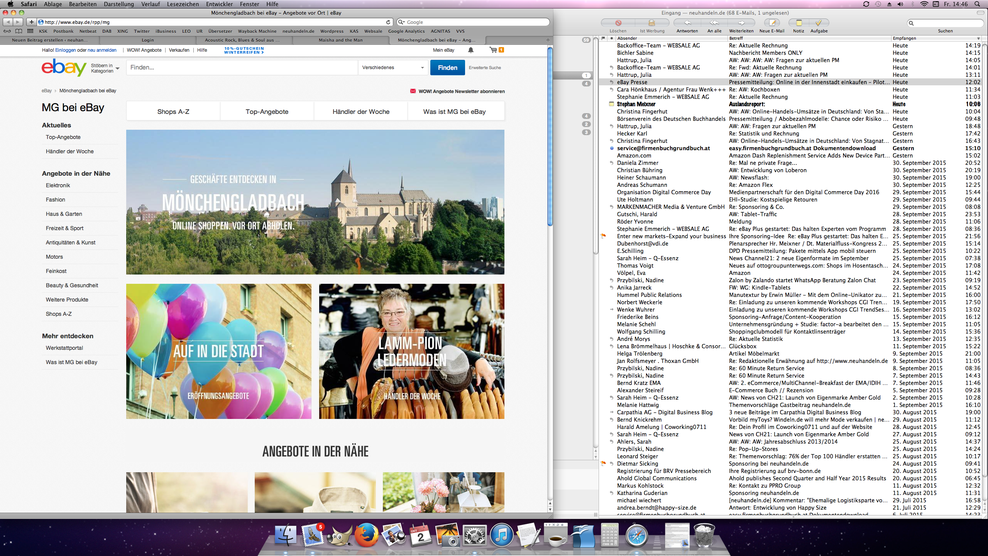988x556 pixels.
Task: Open Top Sites grid icon in the bookmarks bar
Action: tap(30, 31)
